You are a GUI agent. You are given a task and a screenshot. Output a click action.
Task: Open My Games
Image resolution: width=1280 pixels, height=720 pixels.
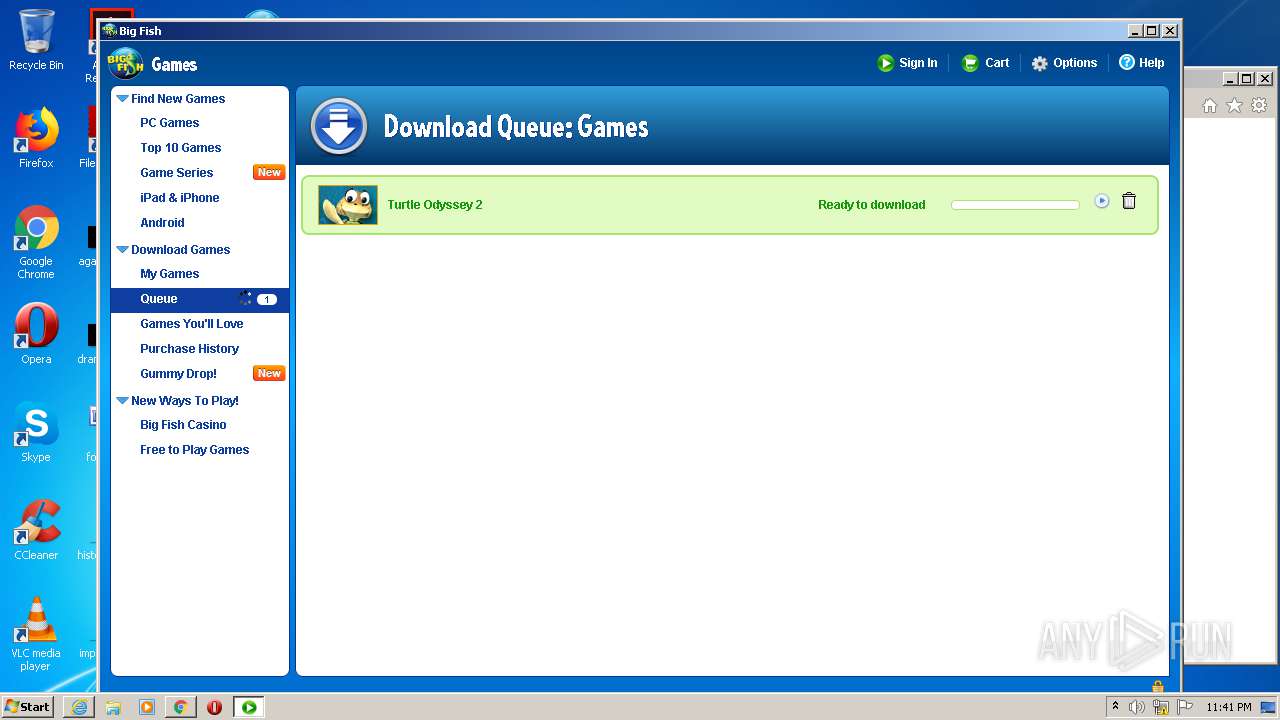coord(170,274)
